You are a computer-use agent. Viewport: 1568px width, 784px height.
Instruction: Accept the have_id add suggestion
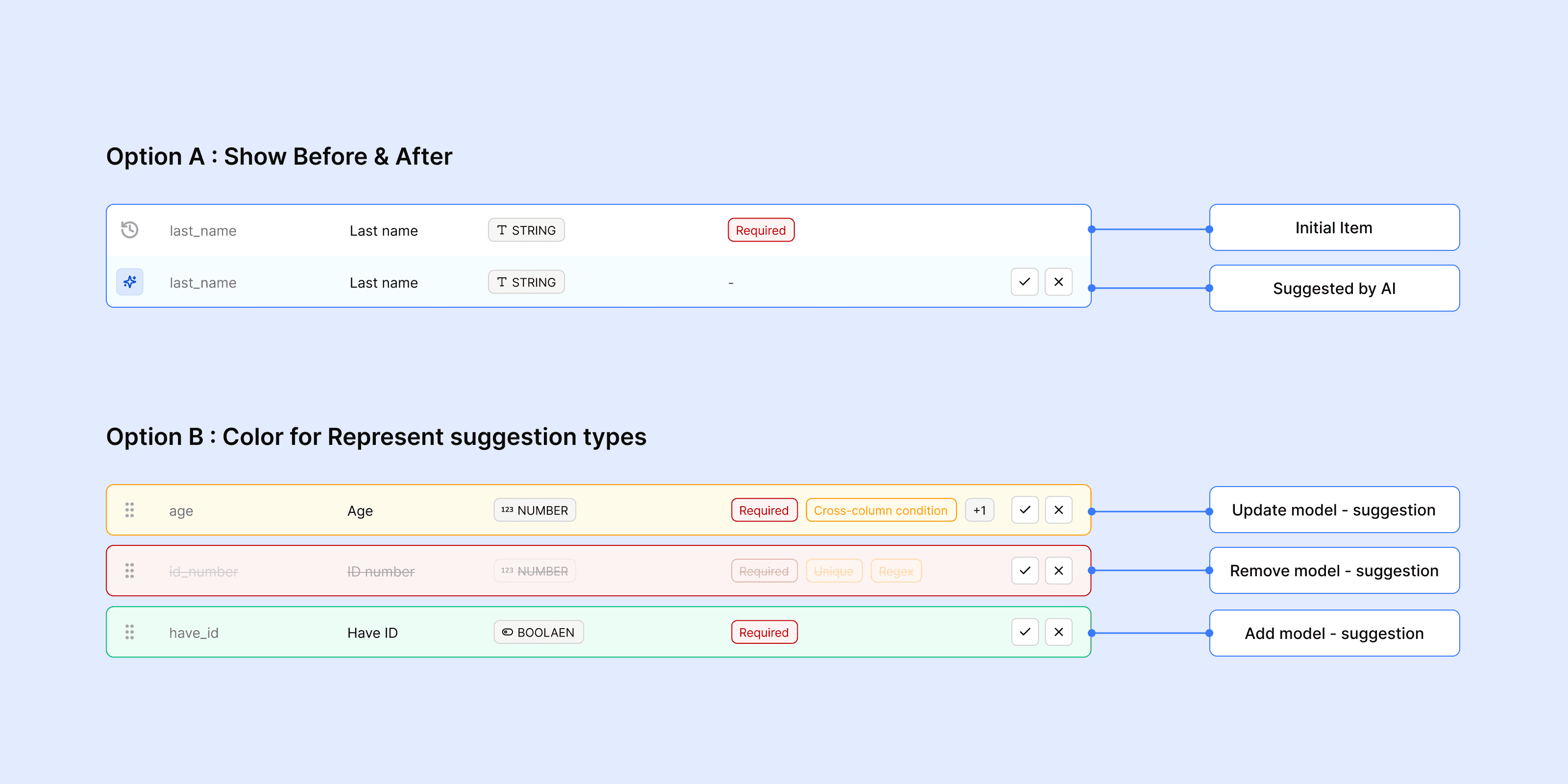click(x=1025, y=633)
